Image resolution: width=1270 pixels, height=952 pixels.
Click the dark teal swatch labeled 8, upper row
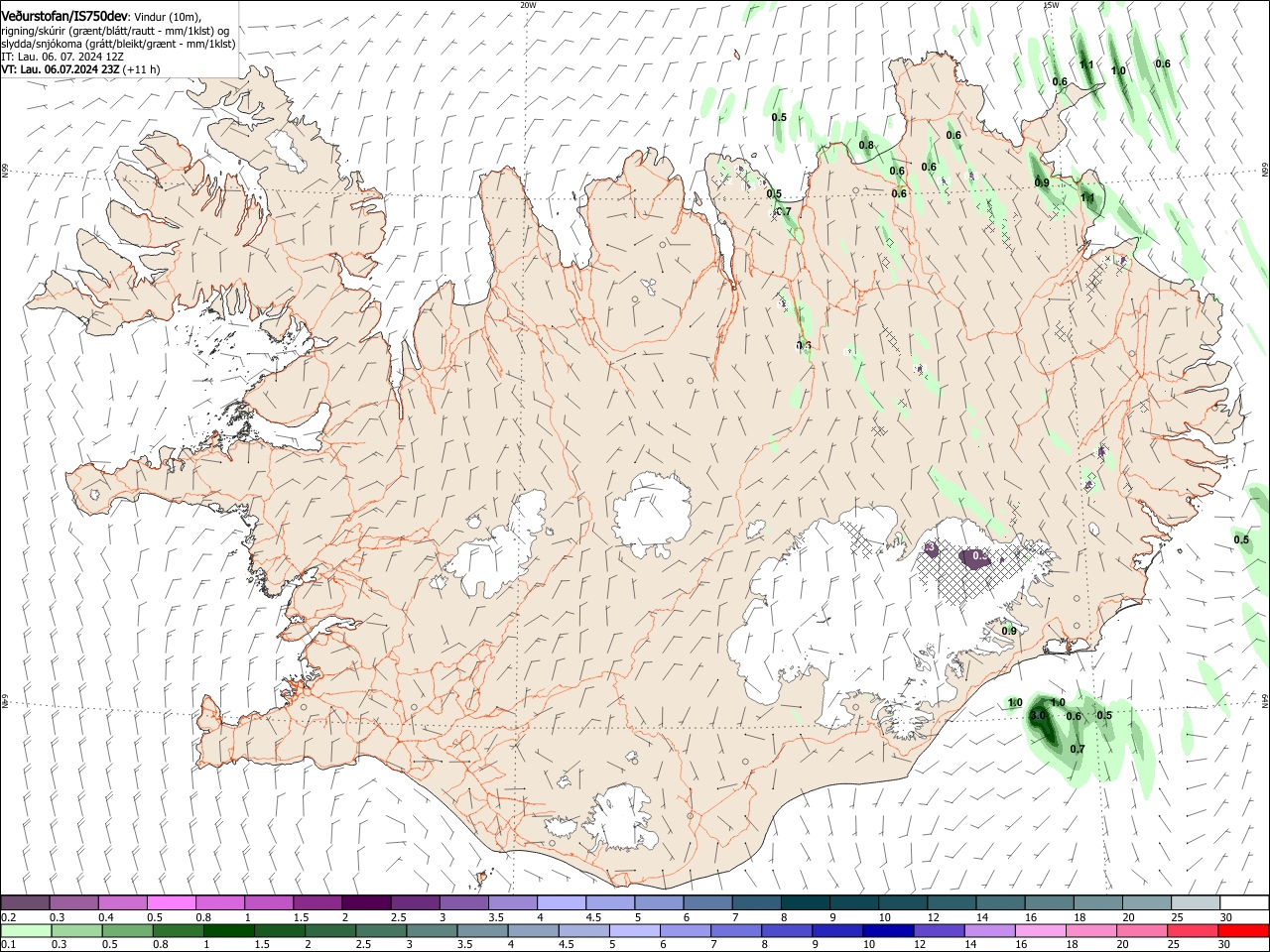point(804,902)
